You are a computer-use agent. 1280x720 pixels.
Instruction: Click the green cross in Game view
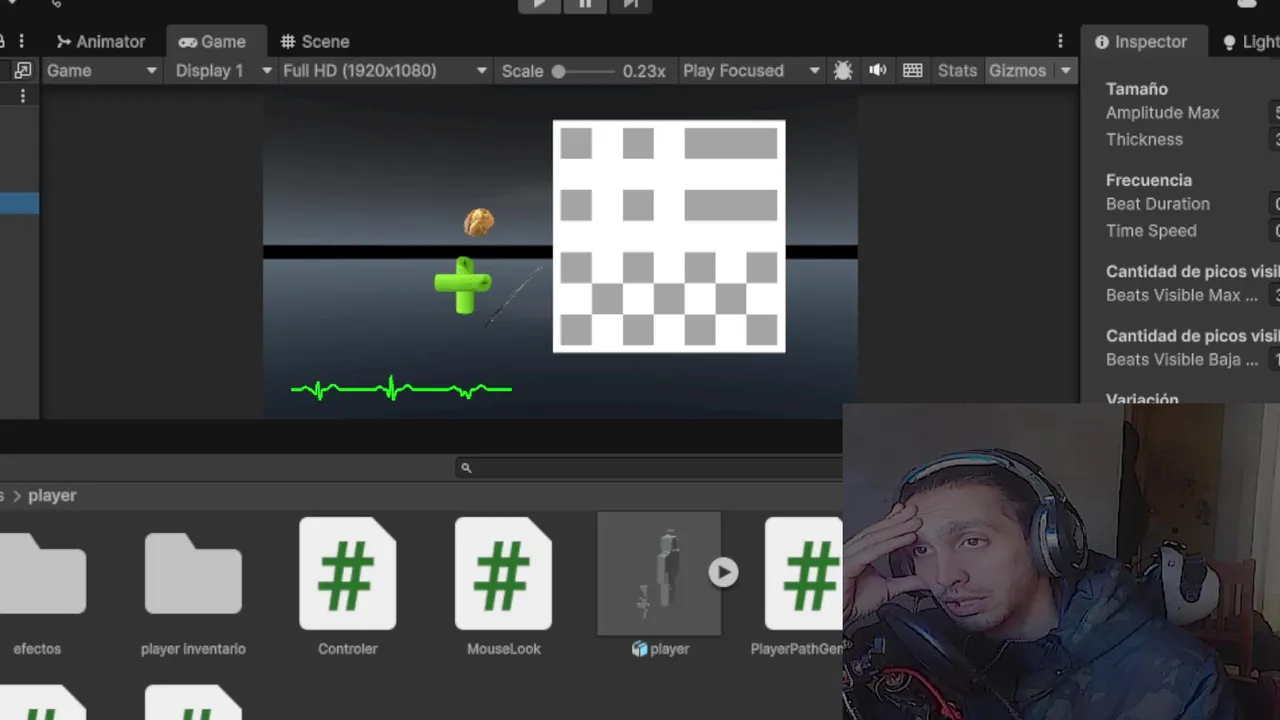pos(463,285)
